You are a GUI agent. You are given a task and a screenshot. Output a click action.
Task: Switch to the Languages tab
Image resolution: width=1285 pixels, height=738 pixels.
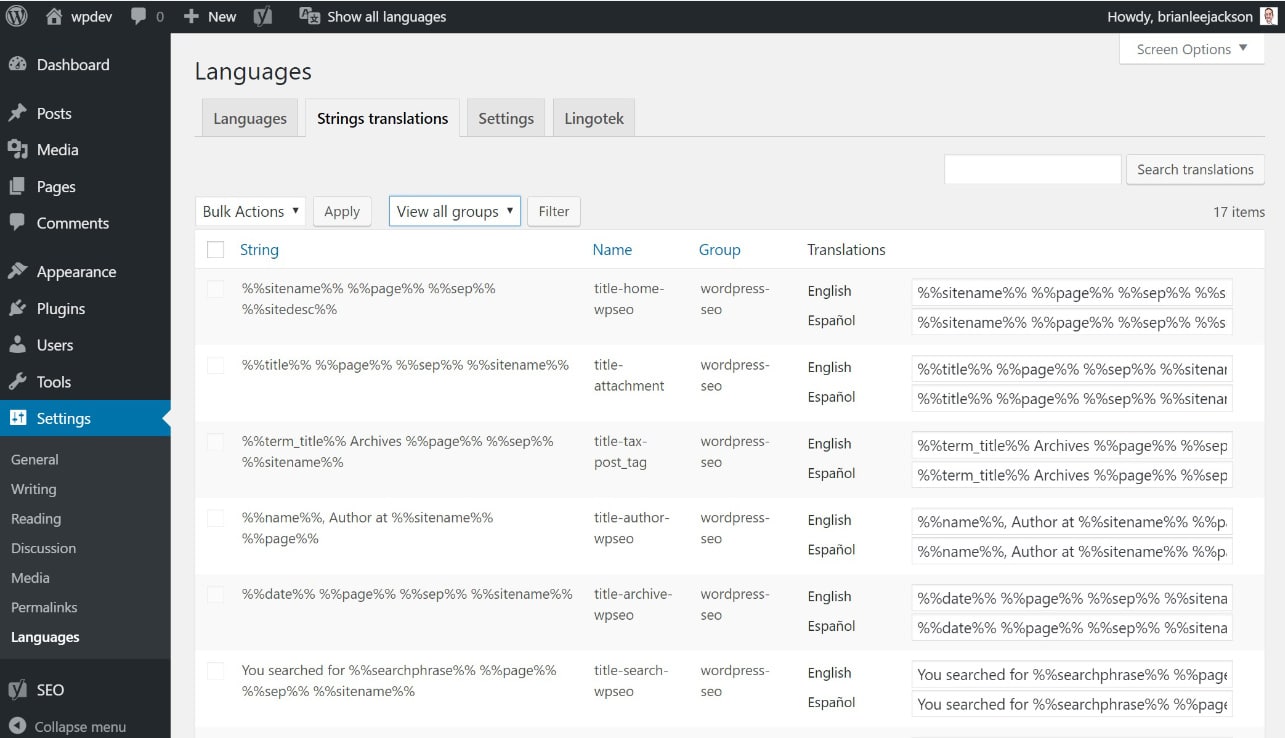[250, 118]
